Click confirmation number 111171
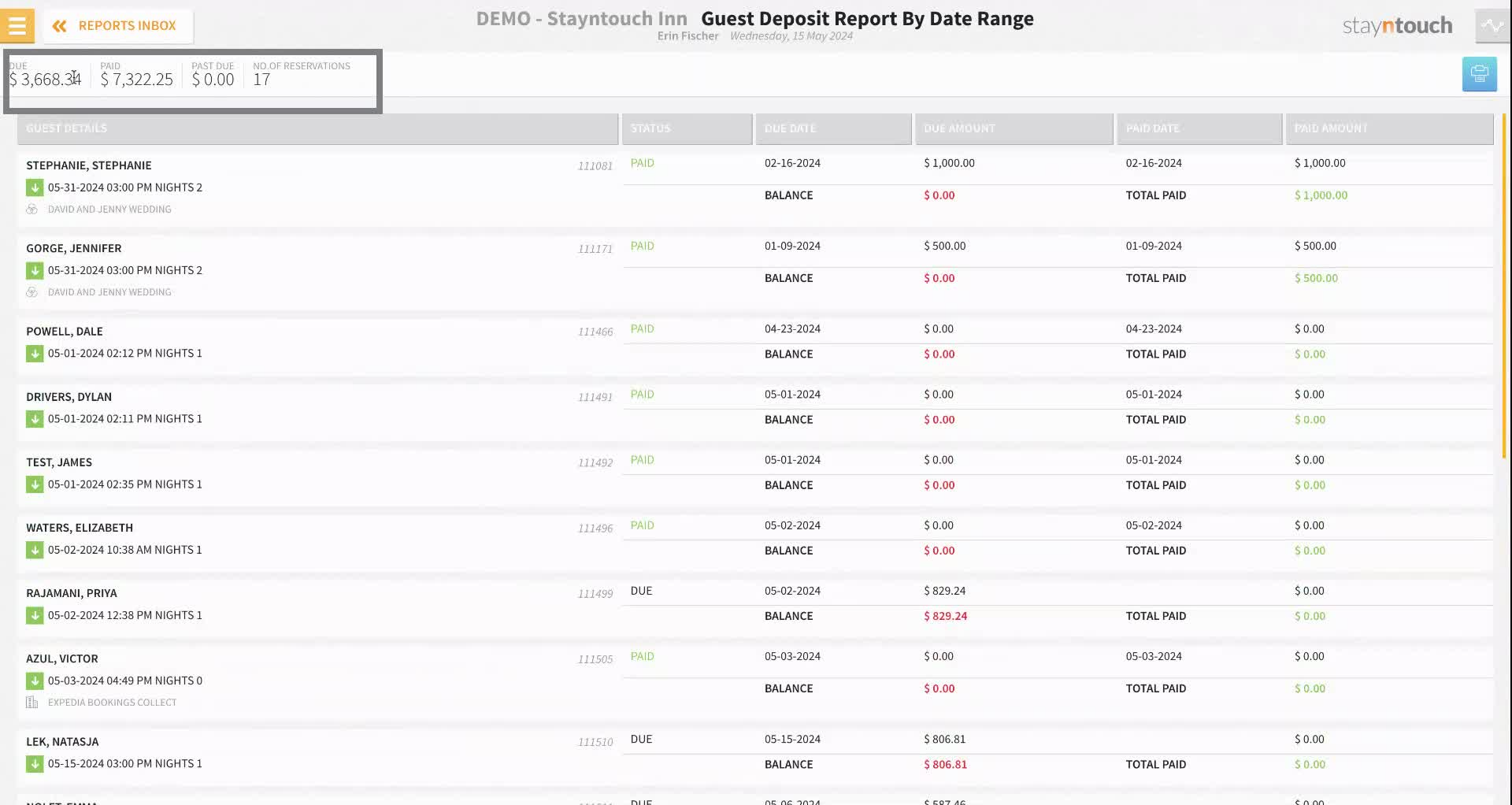 [x=595, y=249]
